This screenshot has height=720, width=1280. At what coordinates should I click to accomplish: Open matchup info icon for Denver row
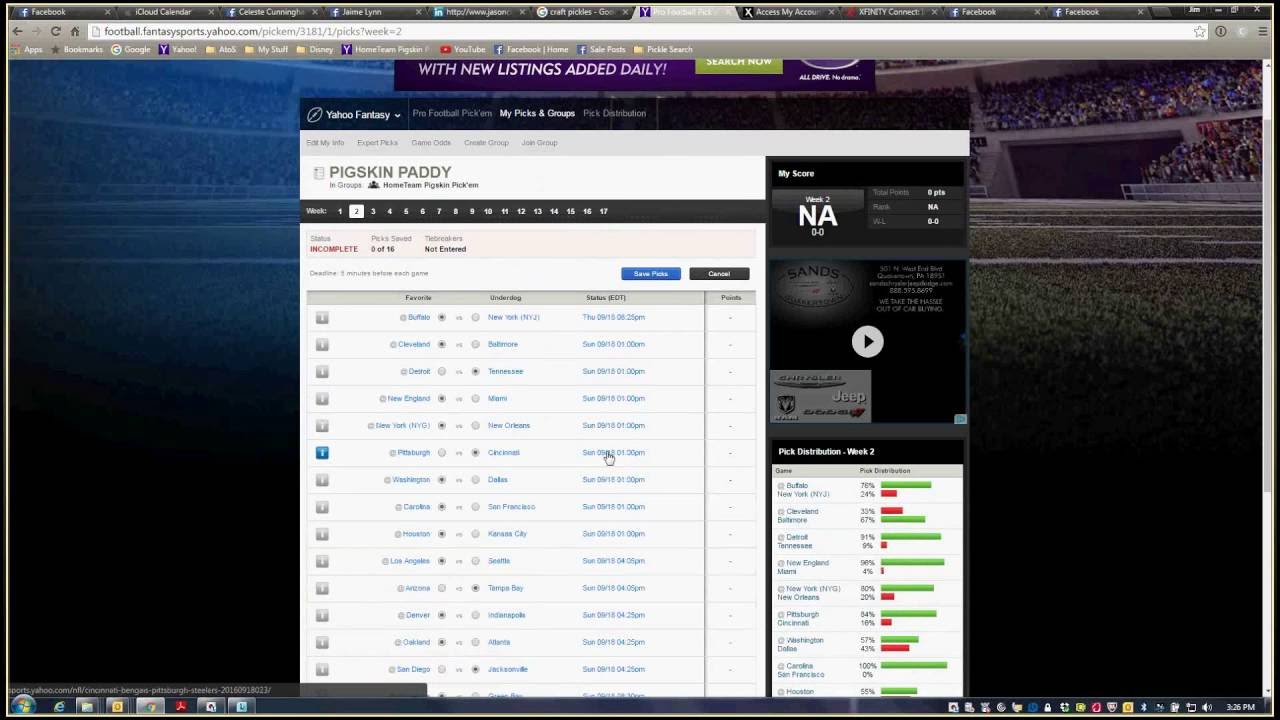[x=322, y=615]
